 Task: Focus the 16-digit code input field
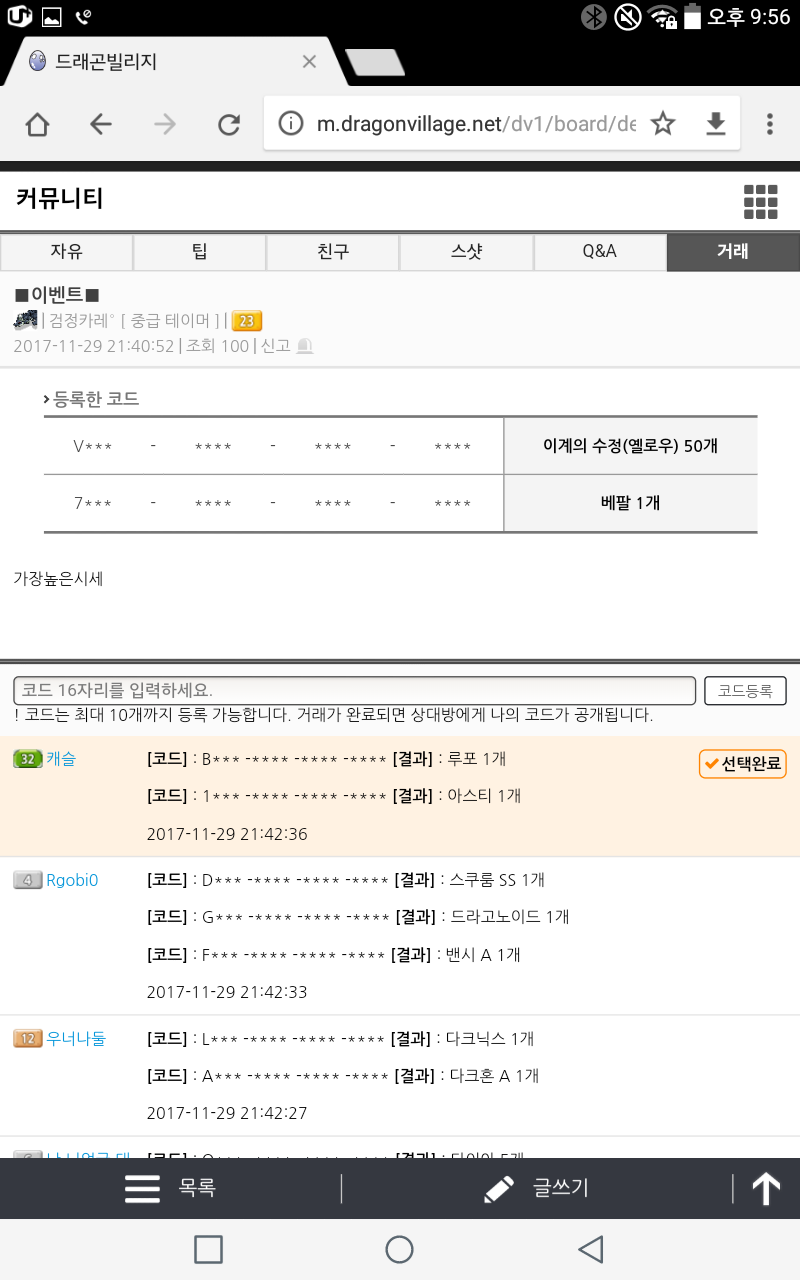click(354, 691)
